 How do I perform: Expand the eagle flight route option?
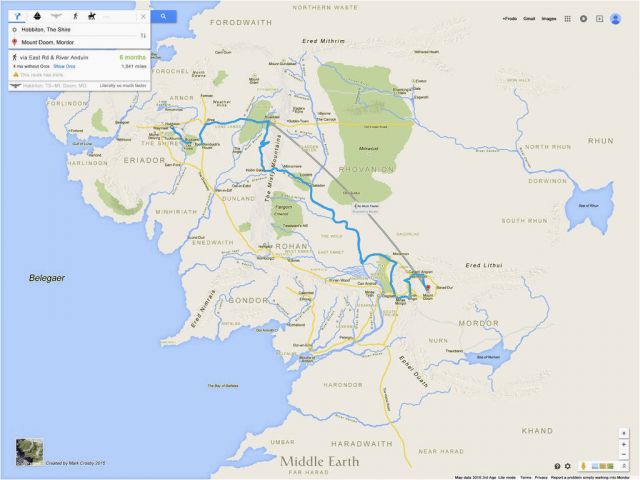pos(79,86)
